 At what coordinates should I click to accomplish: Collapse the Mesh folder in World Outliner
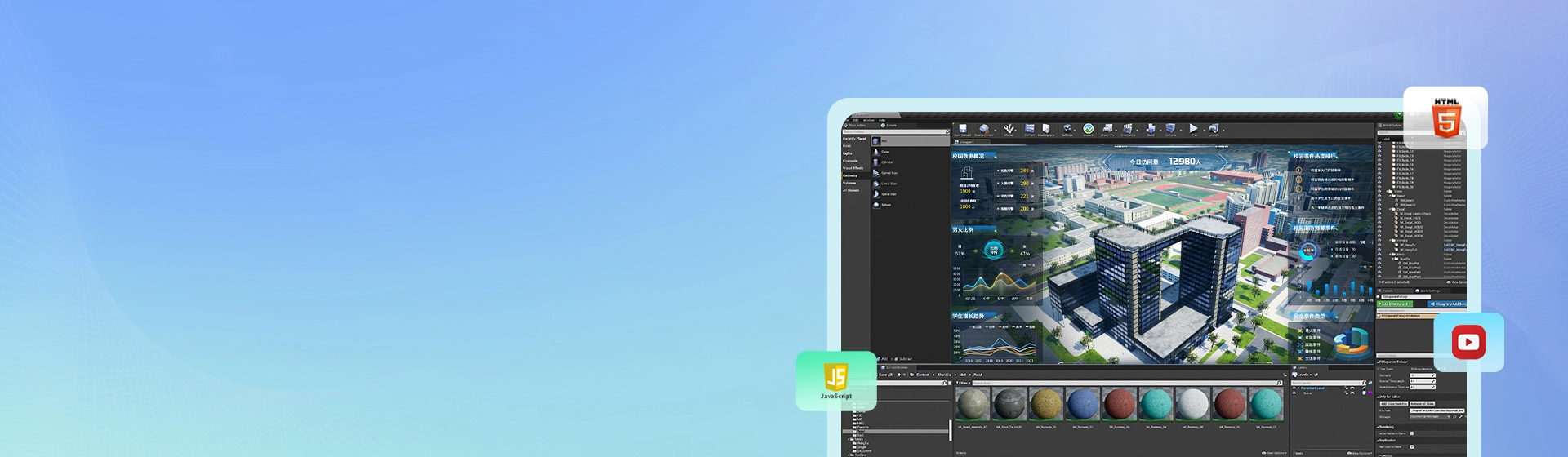(1389, 255)
